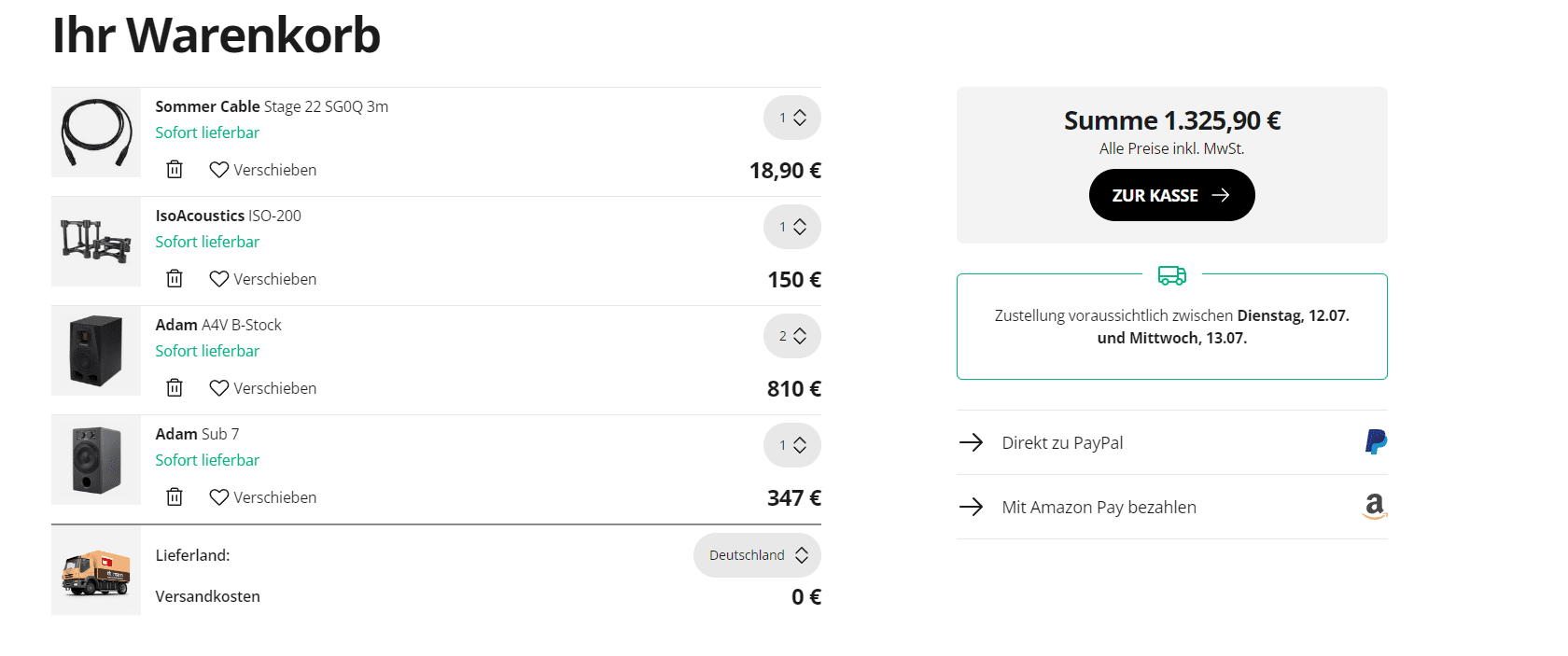Click the PayPal logo icon

(x=1376, y=442)
